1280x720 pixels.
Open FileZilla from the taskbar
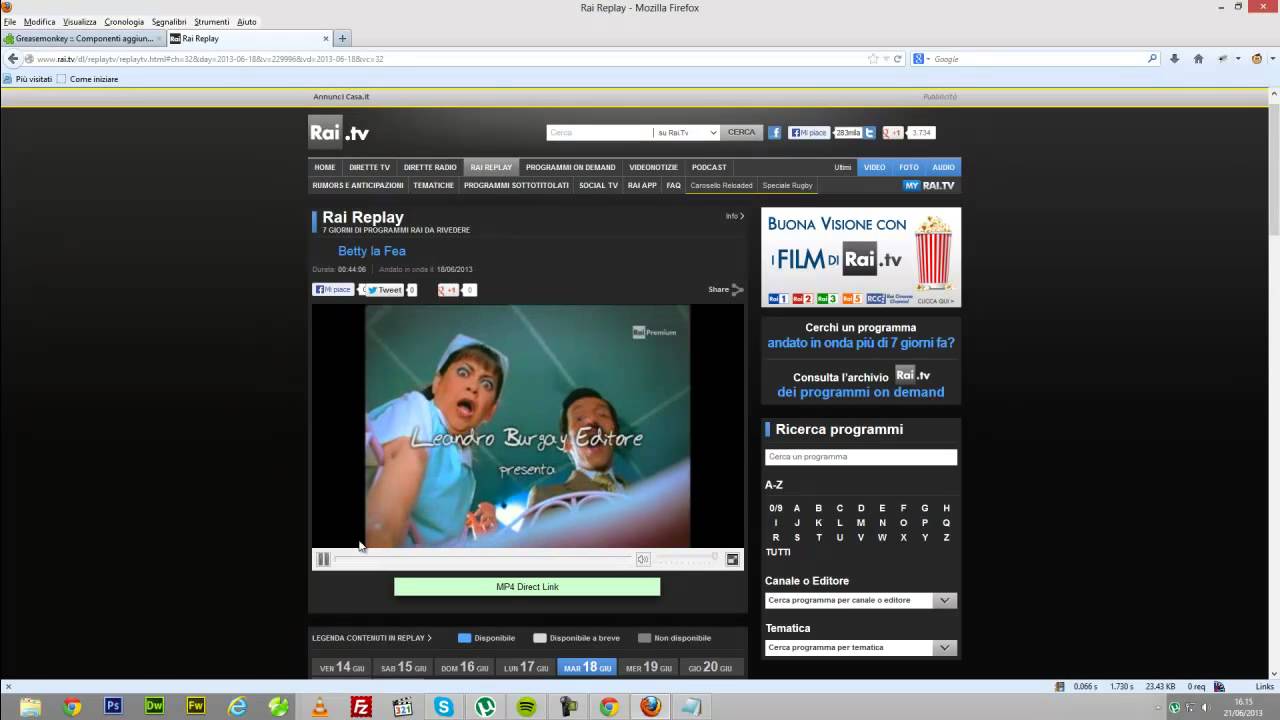pos(361,707)
